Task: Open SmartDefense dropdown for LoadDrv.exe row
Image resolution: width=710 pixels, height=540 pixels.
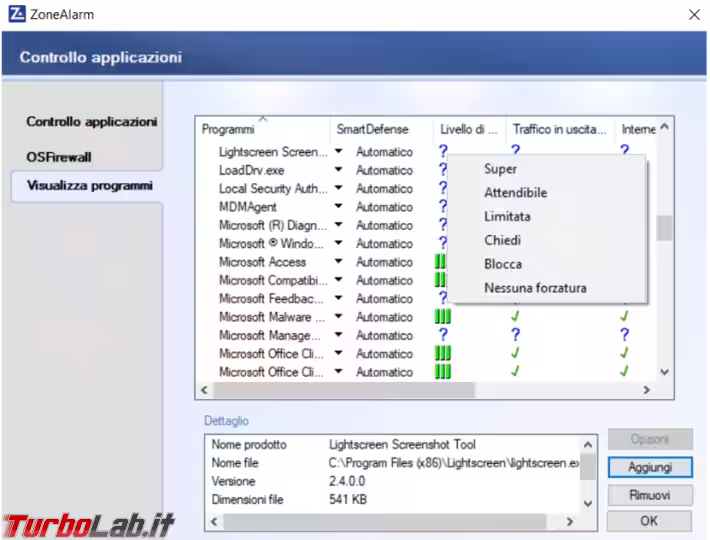Action: coord(338,170)
